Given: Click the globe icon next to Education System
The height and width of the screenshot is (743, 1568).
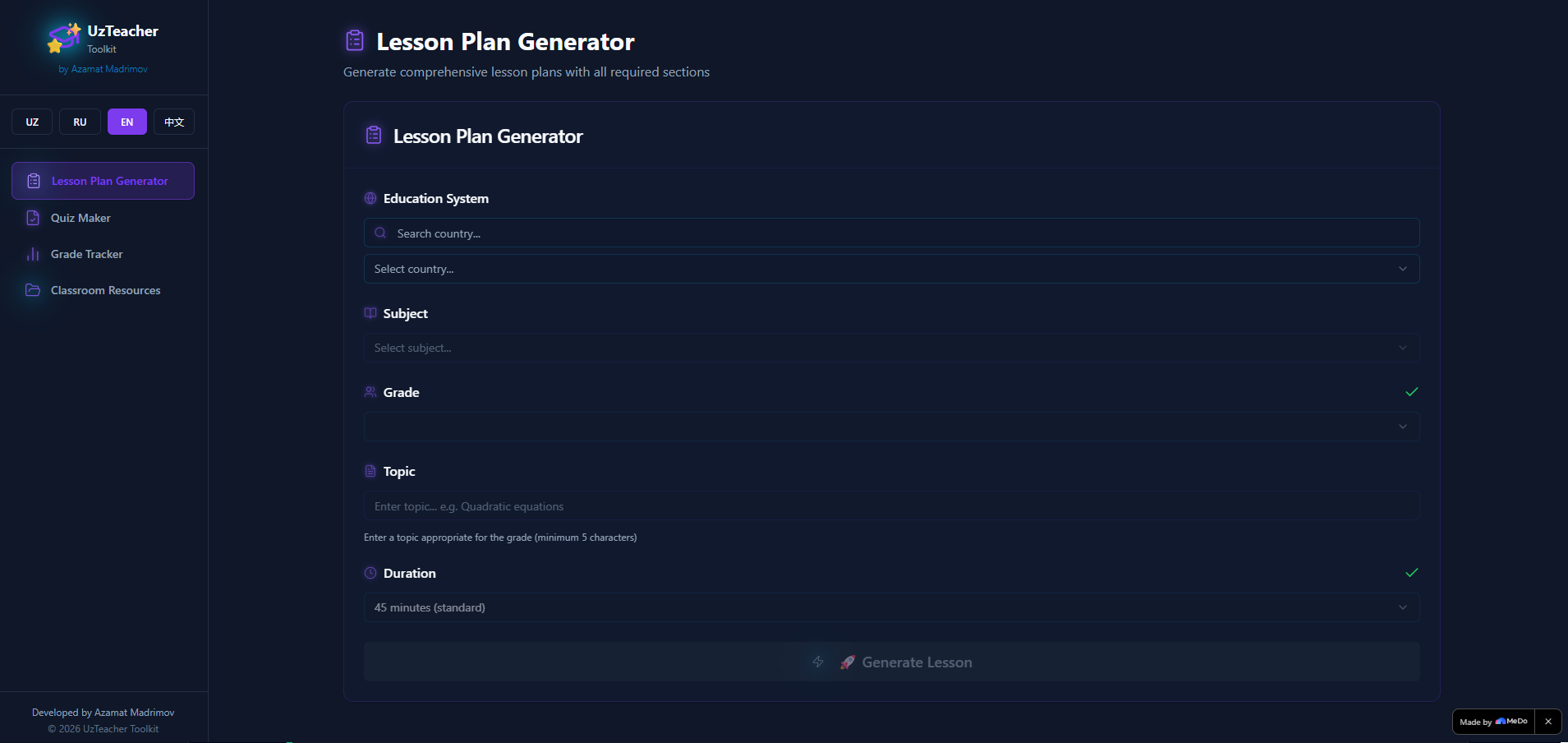Looking at the screenshot, I should click(x=370, y=198).
